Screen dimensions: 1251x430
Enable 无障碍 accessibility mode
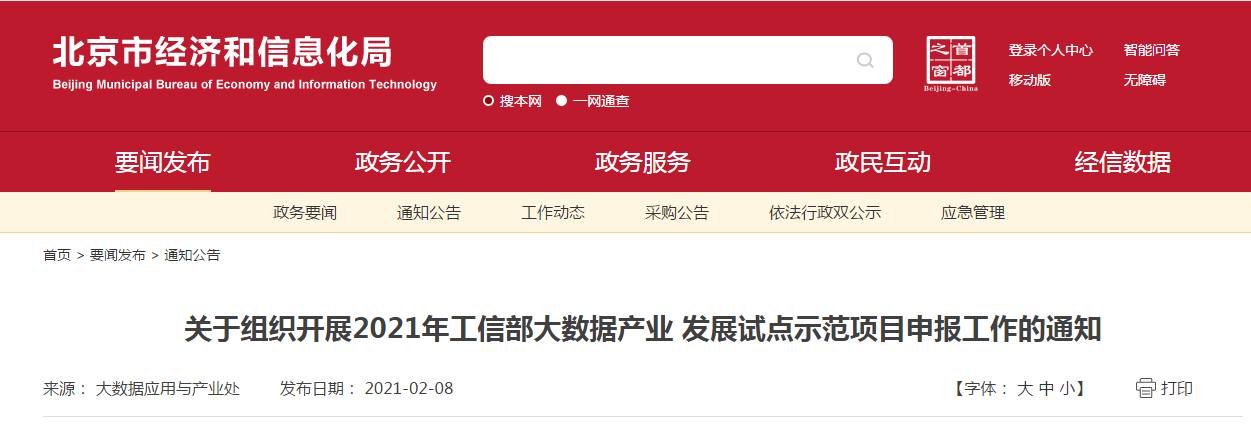(1144, 80)
